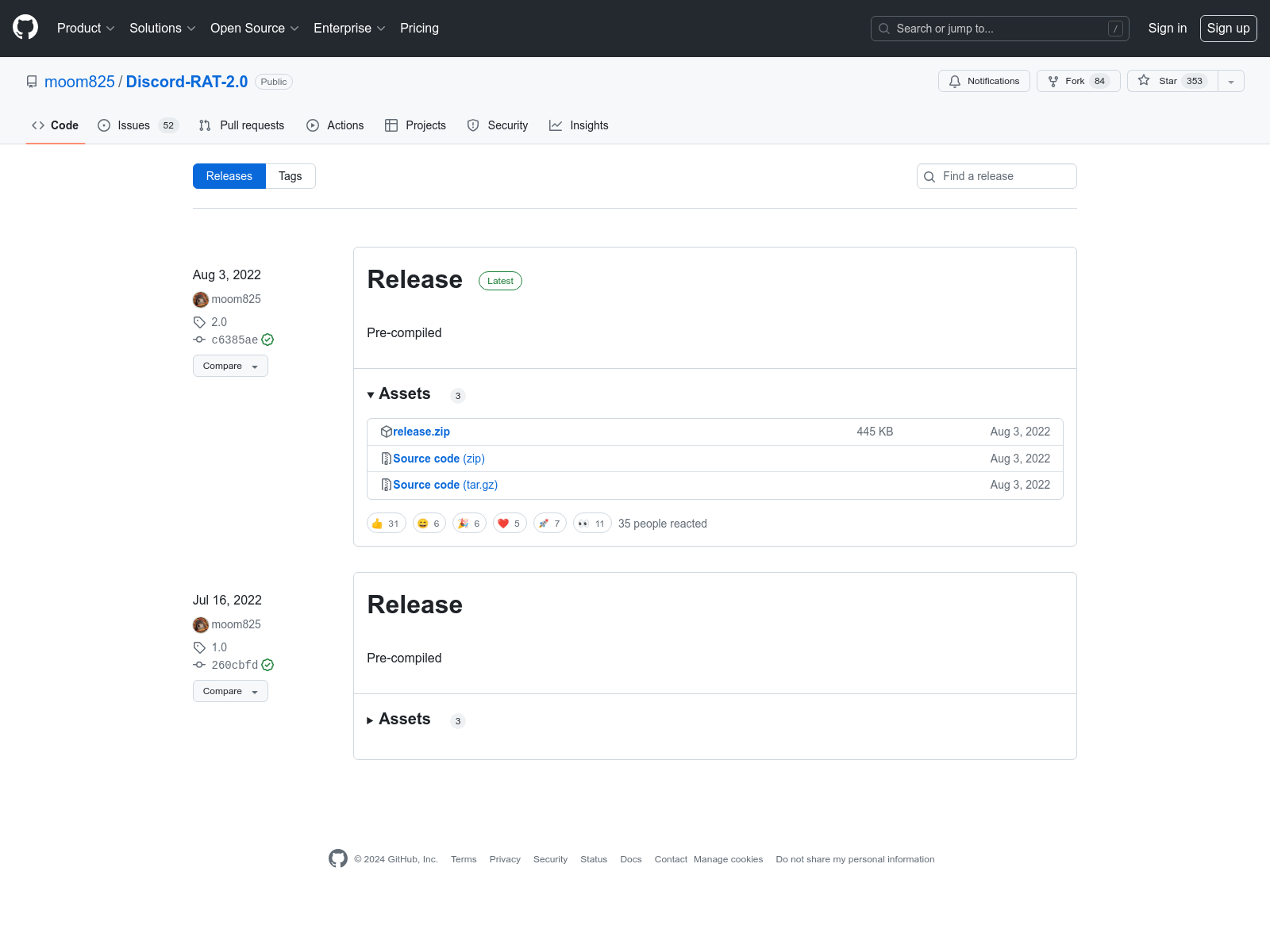Image resolution: width=1270 pixels, height=952 pixels.
Task: Click the moom825 avatar for Jul 16 release
Action: (x=201, y=624)
